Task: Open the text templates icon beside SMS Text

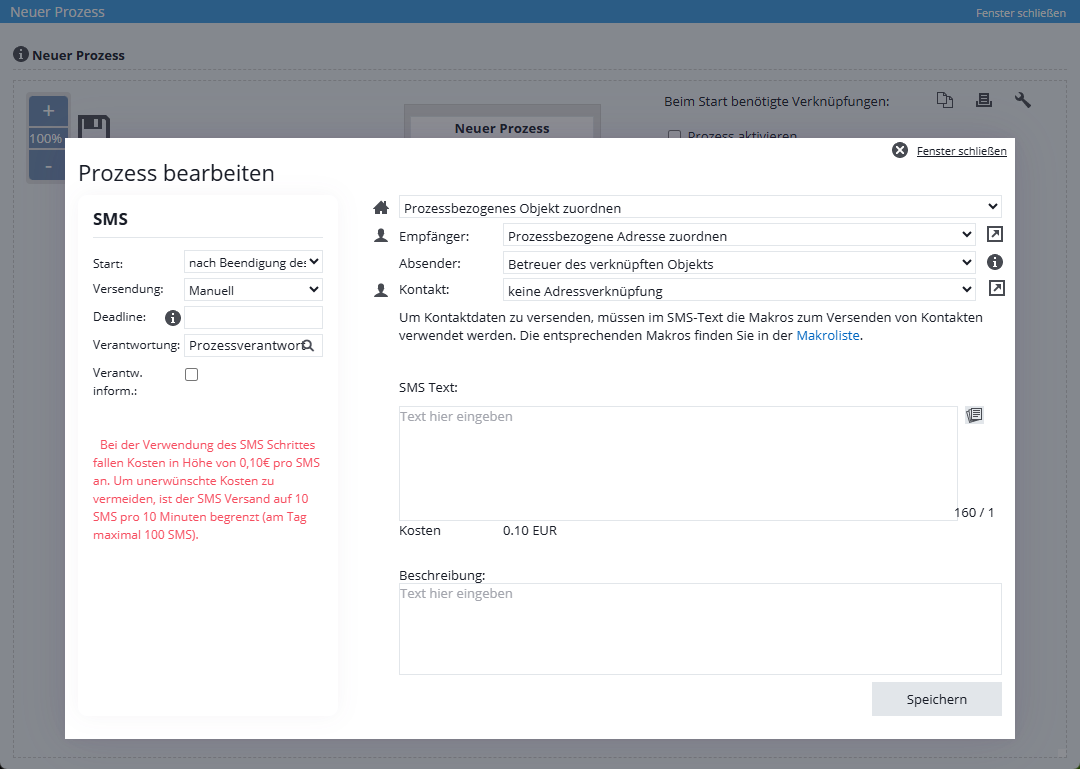Action: (975, 415)
